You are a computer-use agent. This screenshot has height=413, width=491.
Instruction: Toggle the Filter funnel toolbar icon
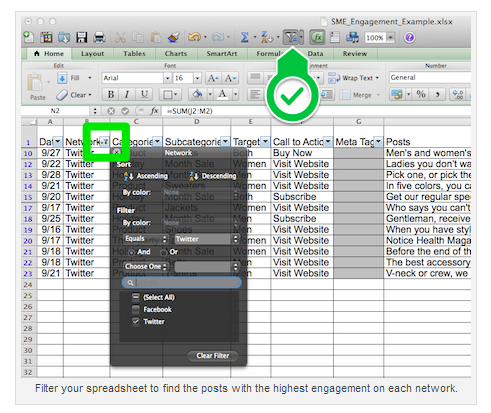tap(291, 37)
